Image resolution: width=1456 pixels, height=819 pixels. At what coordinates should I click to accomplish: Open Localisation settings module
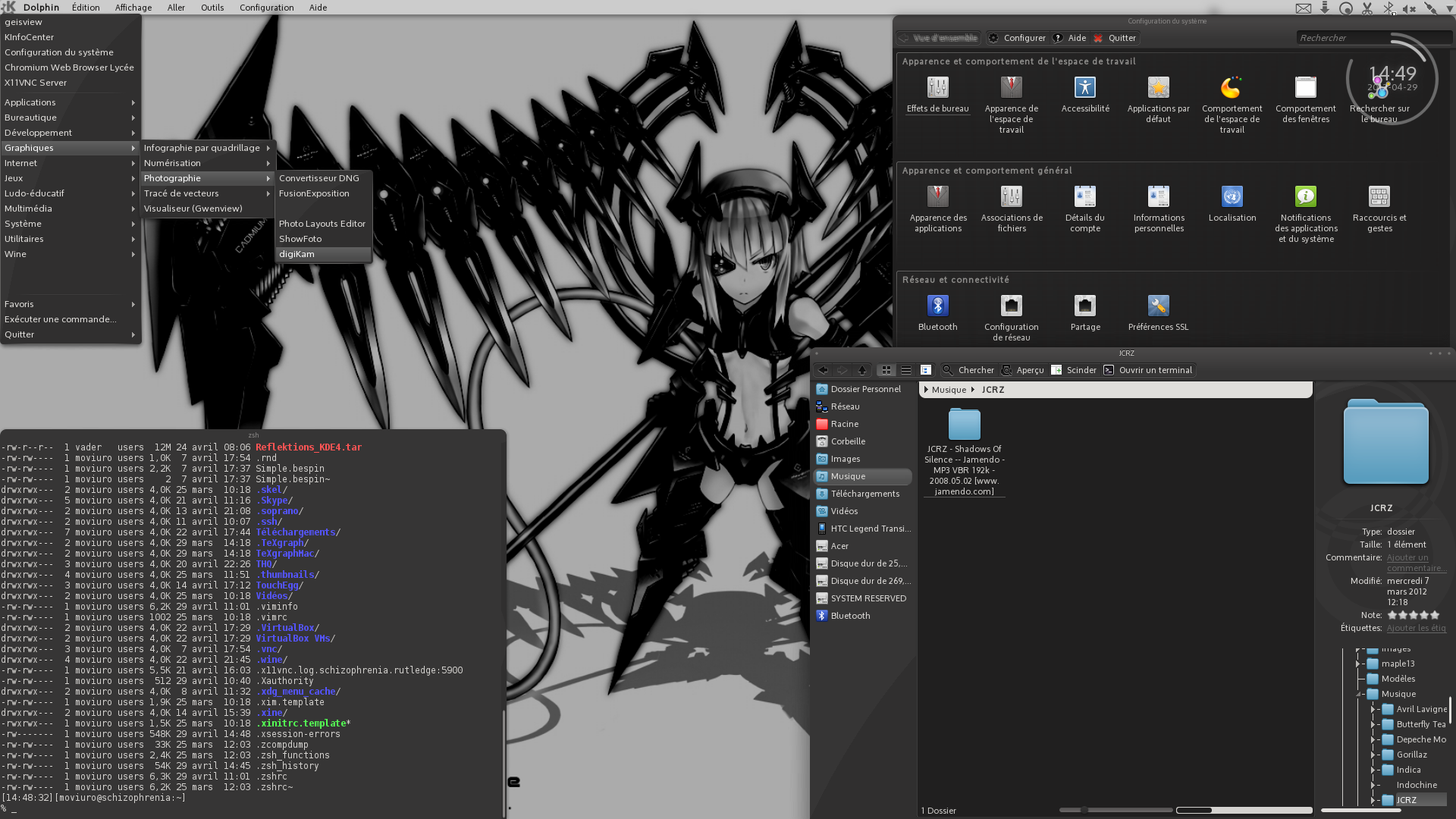(1232, 204)
